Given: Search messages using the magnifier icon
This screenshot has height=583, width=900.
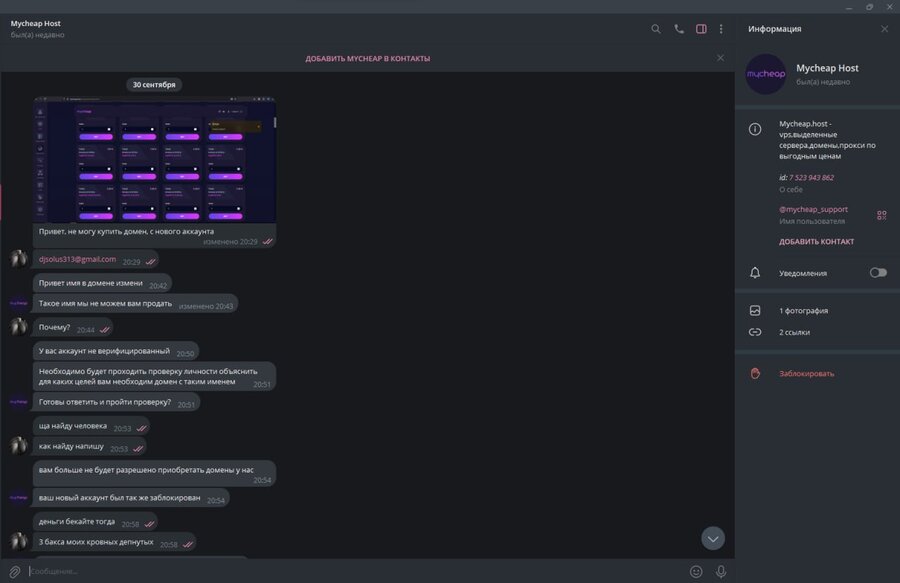Looking at the screenshot, I should click(x=656, y=29).
